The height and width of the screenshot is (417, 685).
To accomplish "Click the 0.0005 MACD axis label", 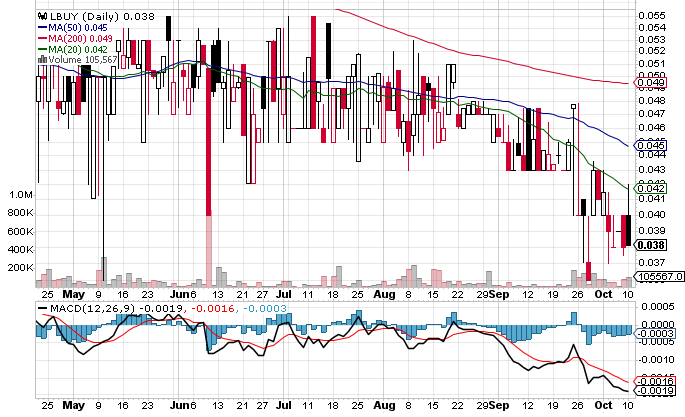I will (x=657, y=307).
